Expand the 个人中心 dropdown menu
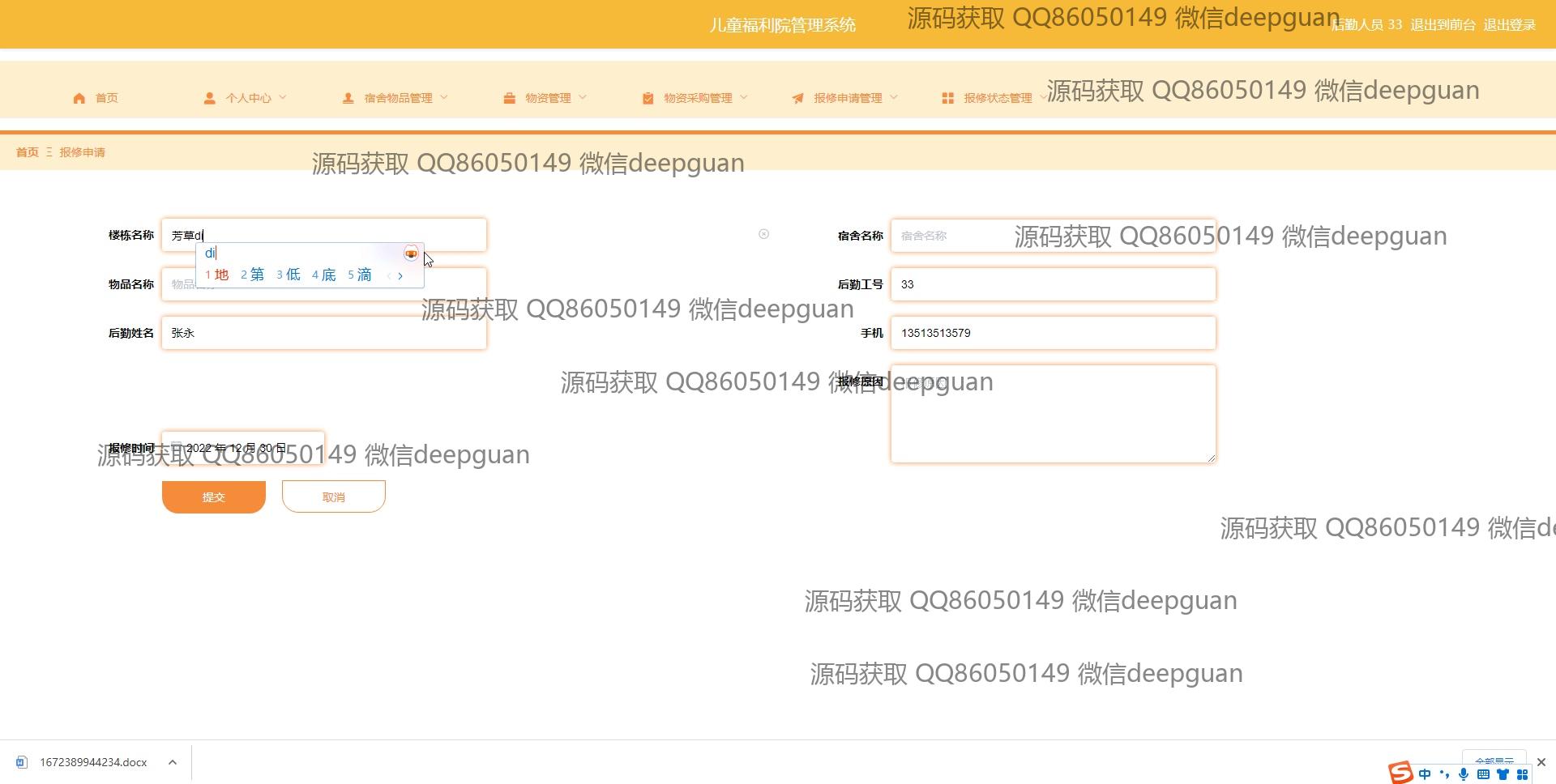 pyautogui.click(x=248, y=98)
